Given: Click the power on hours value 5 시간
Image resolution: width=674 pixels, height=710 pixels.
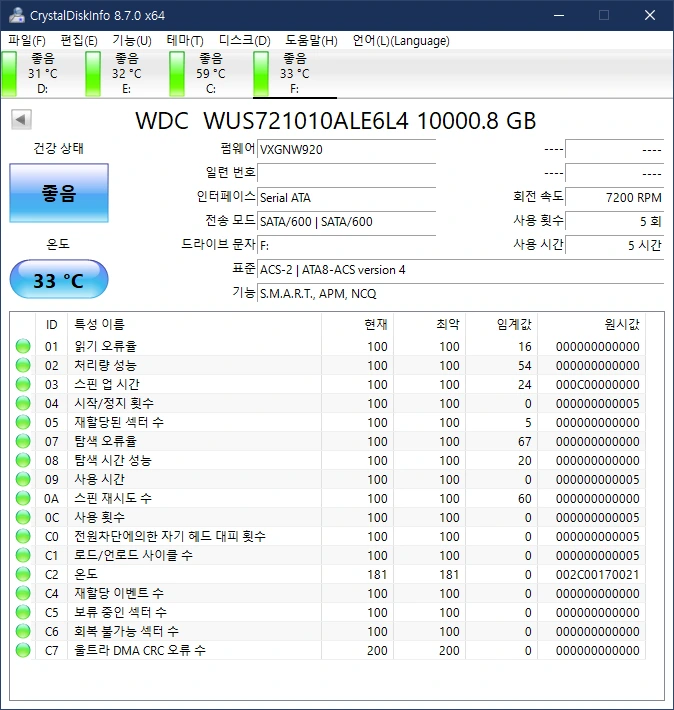Looking at the screenshot, I should [615, 245].
